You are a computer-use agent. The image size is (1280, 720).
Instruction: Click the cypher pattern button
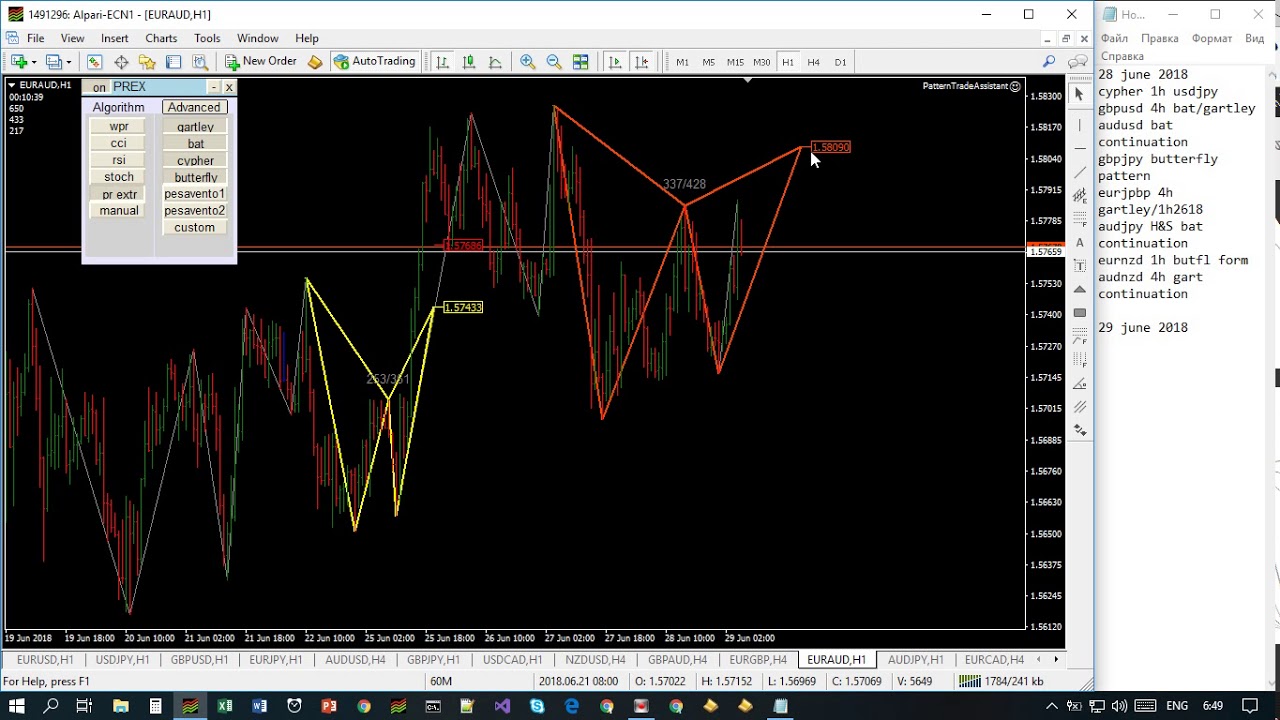tap(195, 161)
